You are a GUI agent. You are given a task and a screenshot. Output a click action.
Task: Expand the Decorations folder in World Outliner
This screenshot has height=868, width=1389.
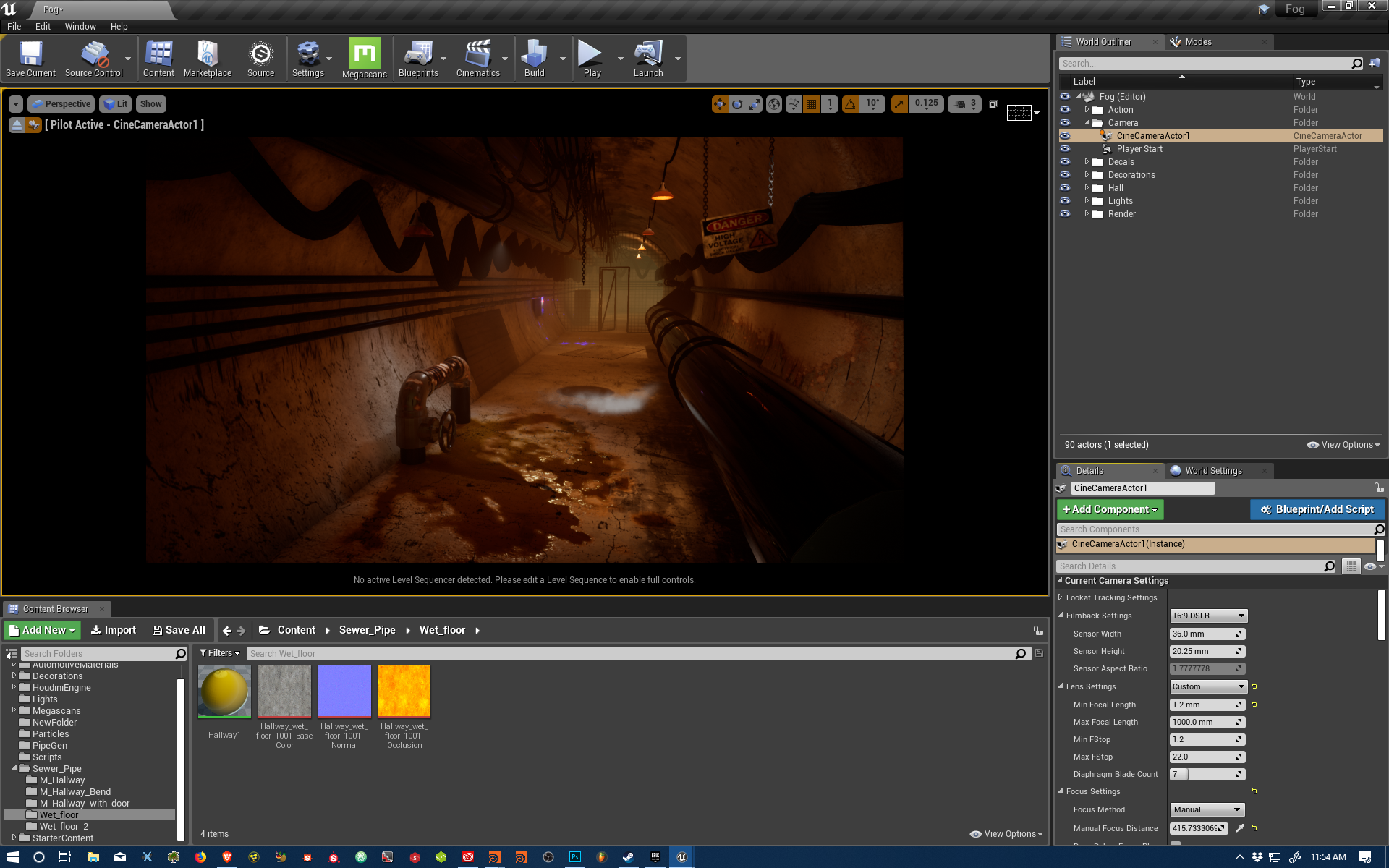[x=1087, y=175]
